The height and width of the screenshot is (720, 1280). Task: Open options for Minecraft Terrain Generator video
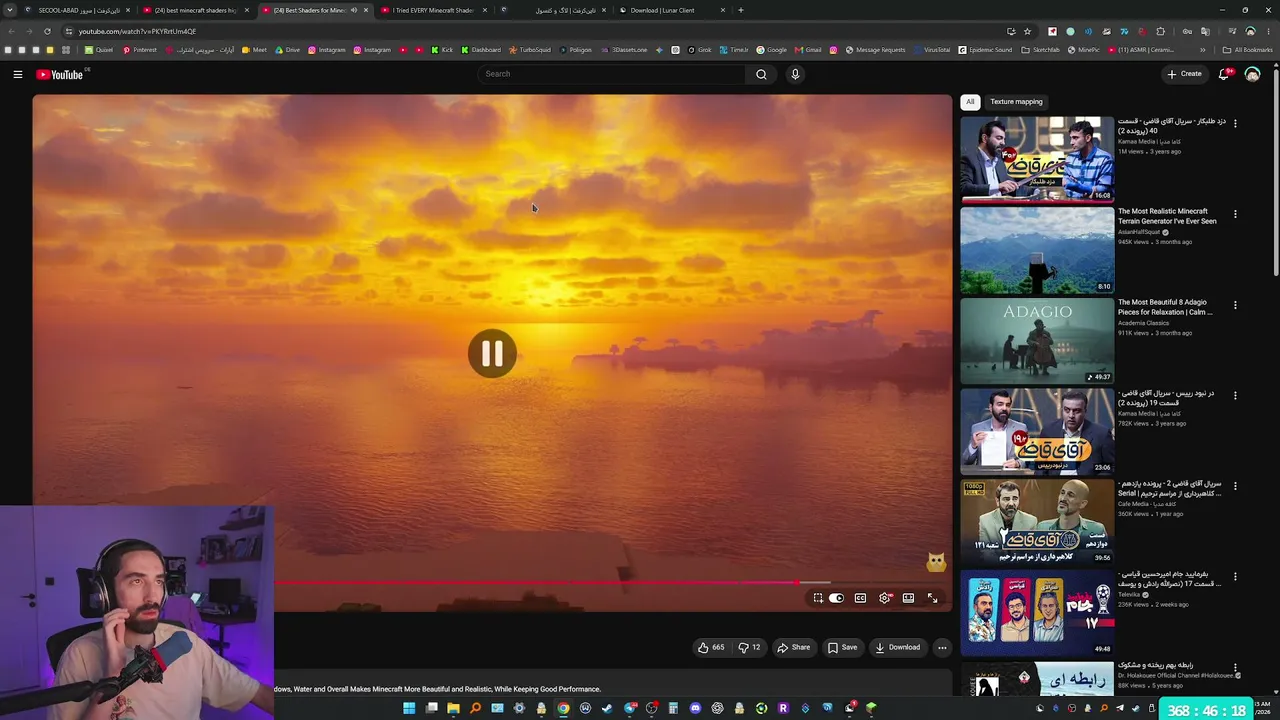(1235, 214)
